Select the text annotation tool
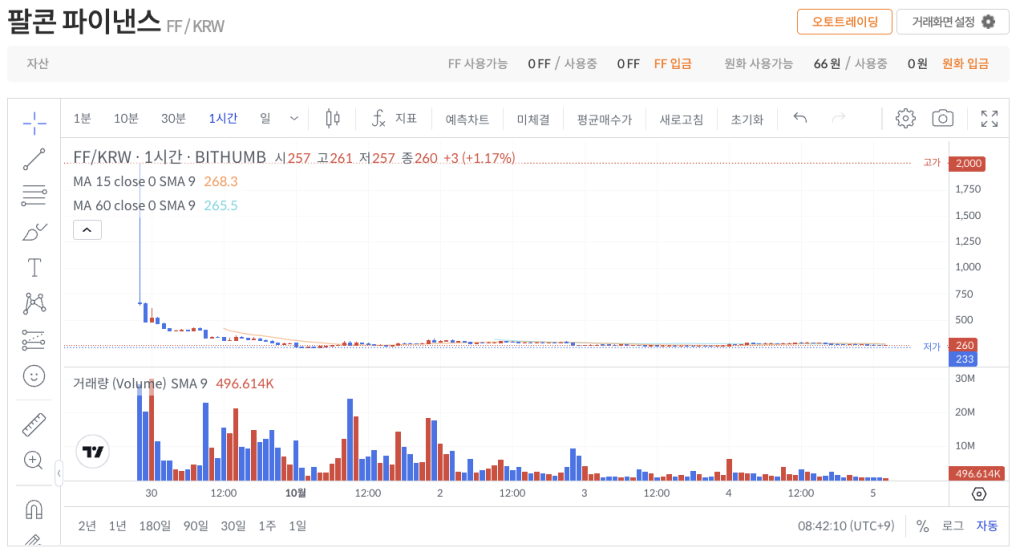1024x560 pixels. (34, 267)
